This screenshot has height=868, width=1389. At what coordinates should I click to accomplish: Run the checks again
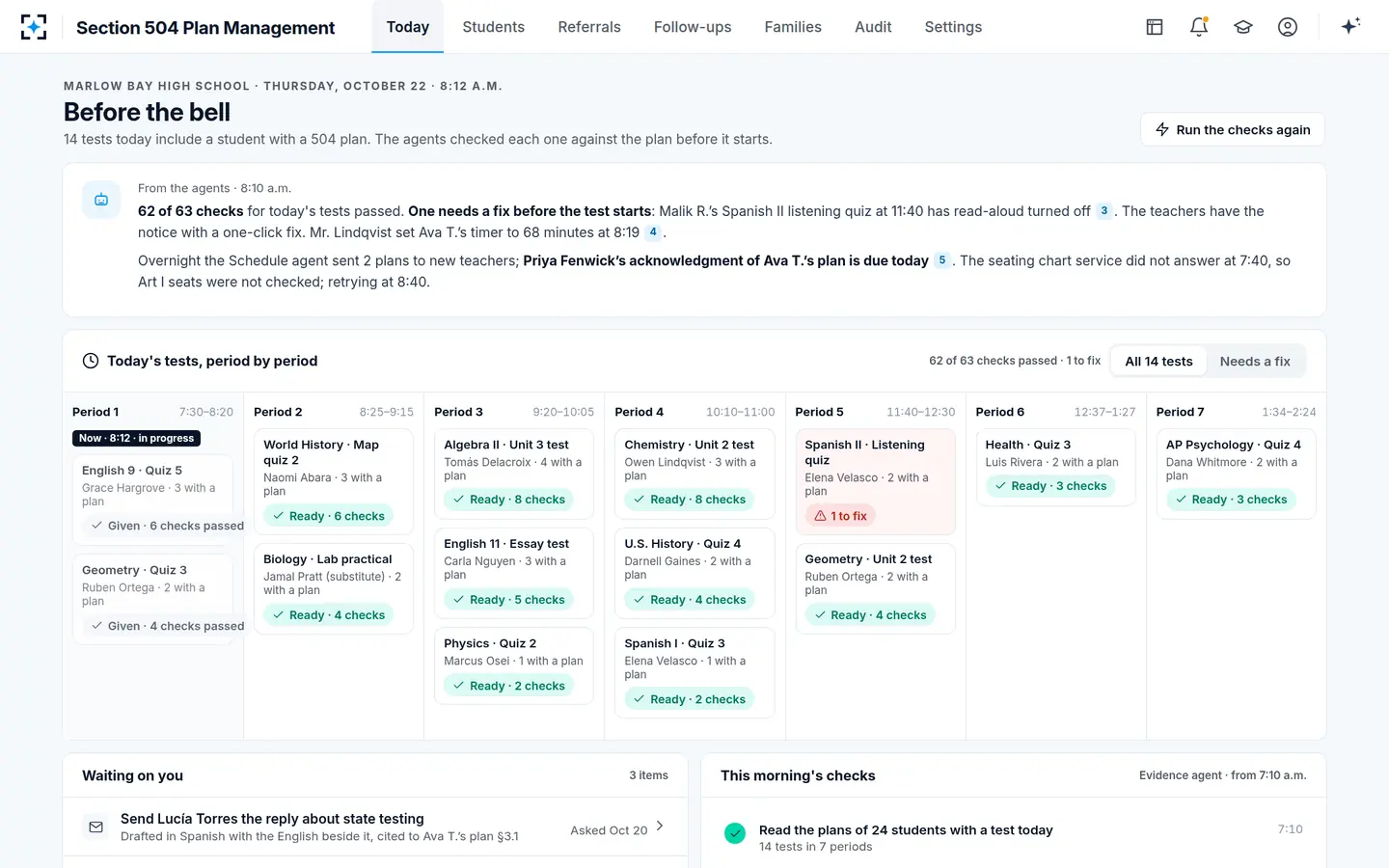coord(1233,129)
